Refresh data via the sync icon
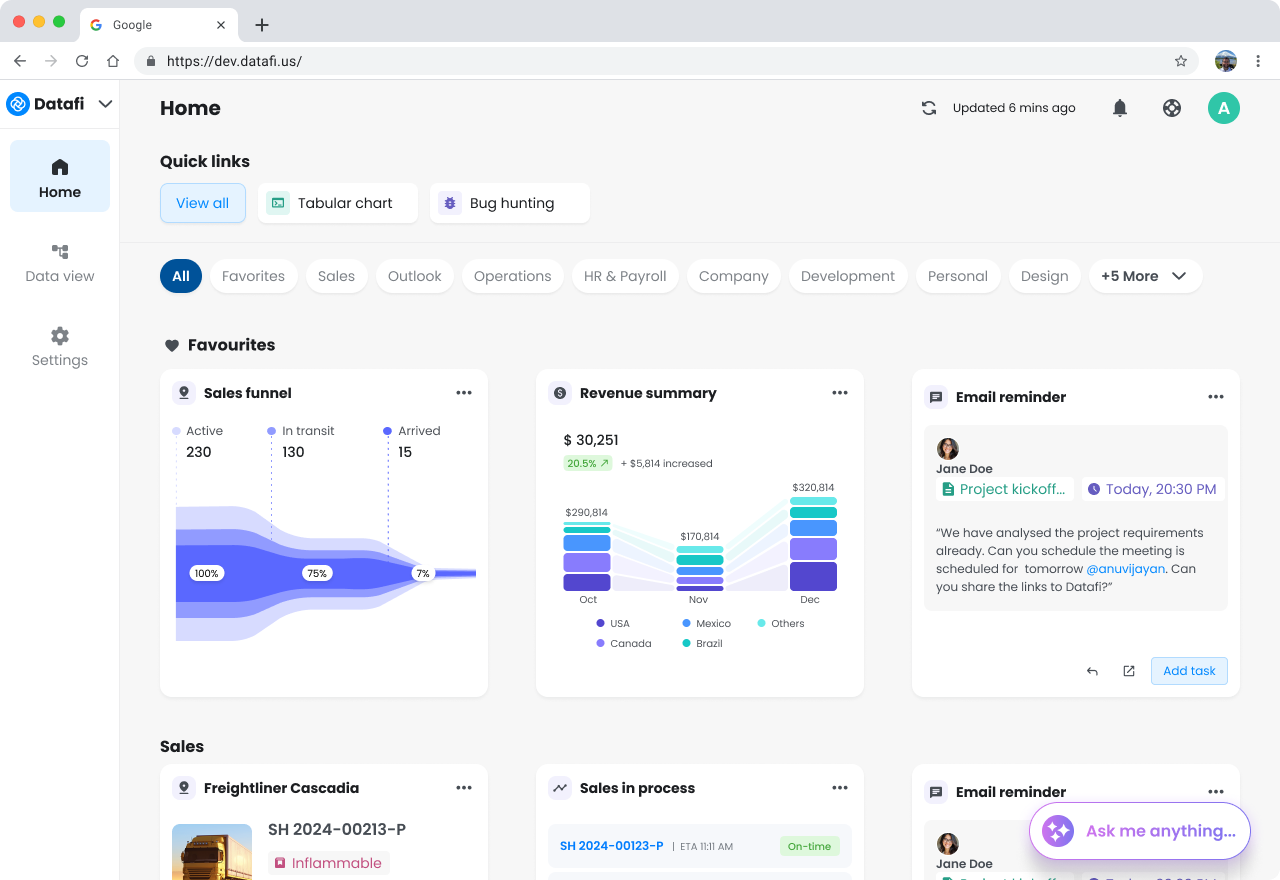This screenshot has height=880, width=1280. click(x=928, y=107)
